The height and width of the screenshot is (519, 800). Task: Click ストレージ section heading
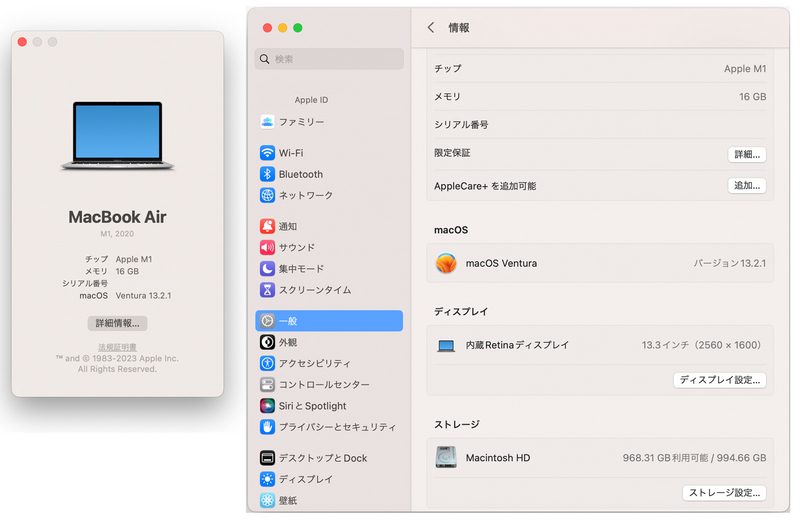point(457,424)
